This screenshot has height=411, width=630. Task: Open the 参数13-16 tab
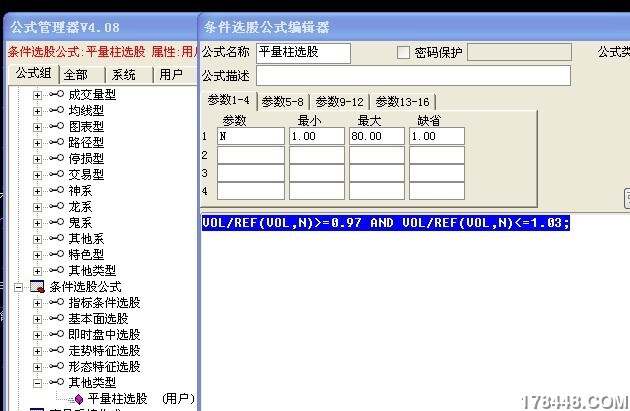(x=403, y=102)
